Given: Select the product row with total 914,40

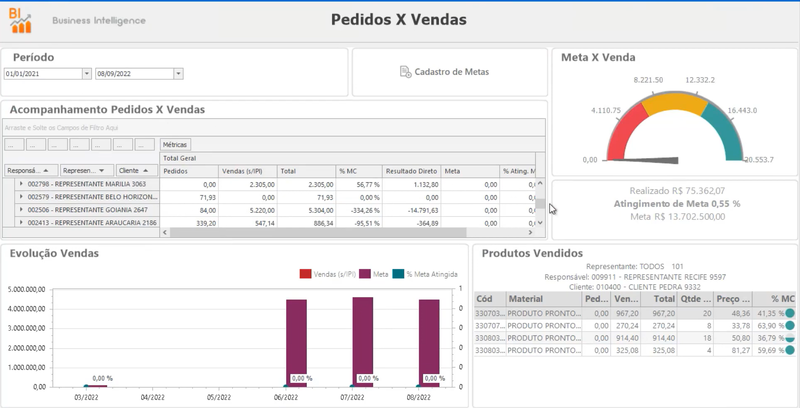Looking at the screenshot, I should (x=635, y=338).
